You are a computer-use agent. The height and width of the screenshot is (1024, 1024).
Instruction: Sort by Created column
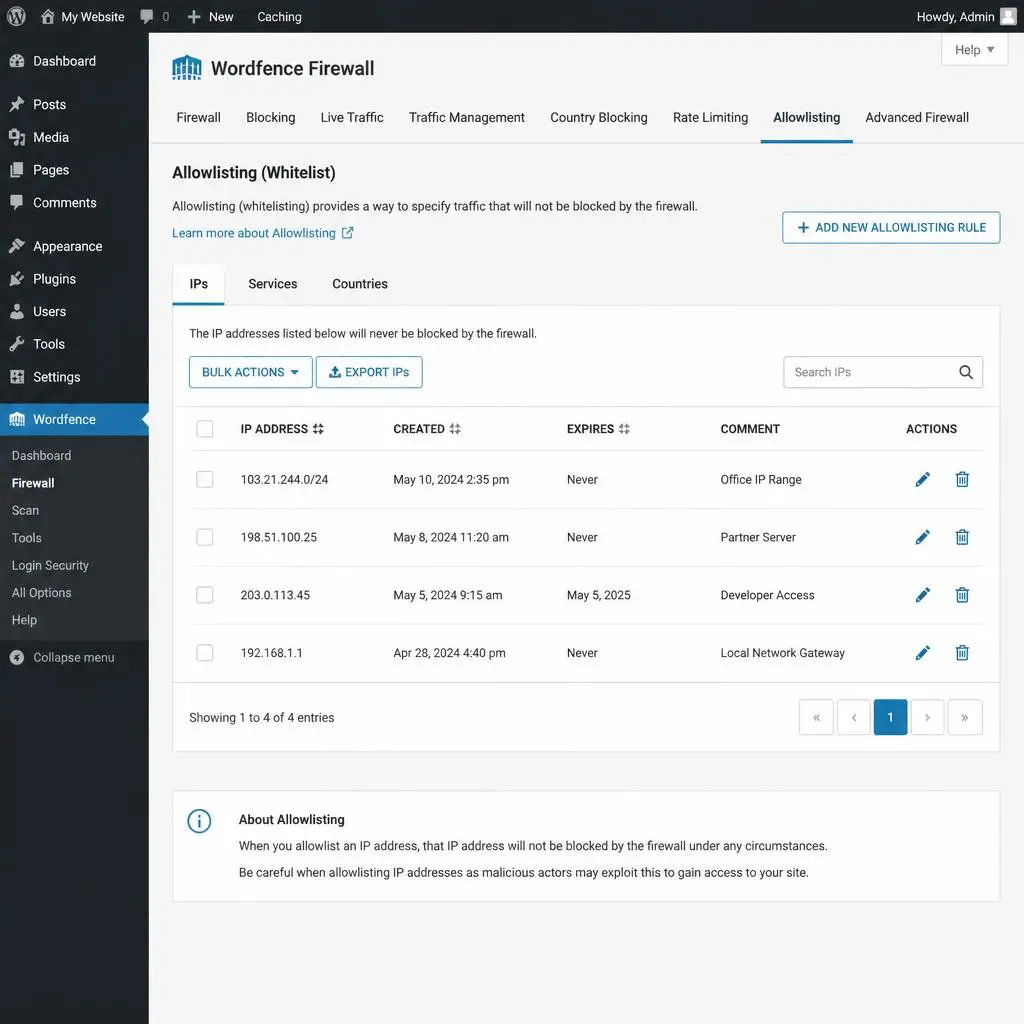[426, 429]
